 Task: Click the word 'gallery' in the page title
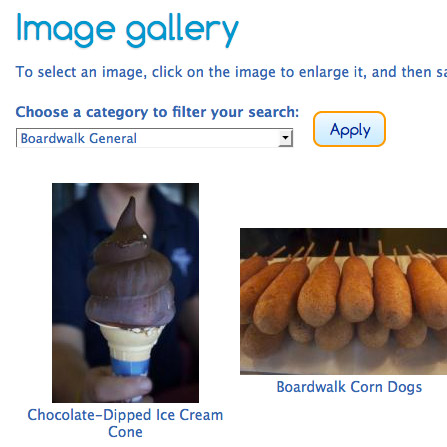tap(182, 31)
